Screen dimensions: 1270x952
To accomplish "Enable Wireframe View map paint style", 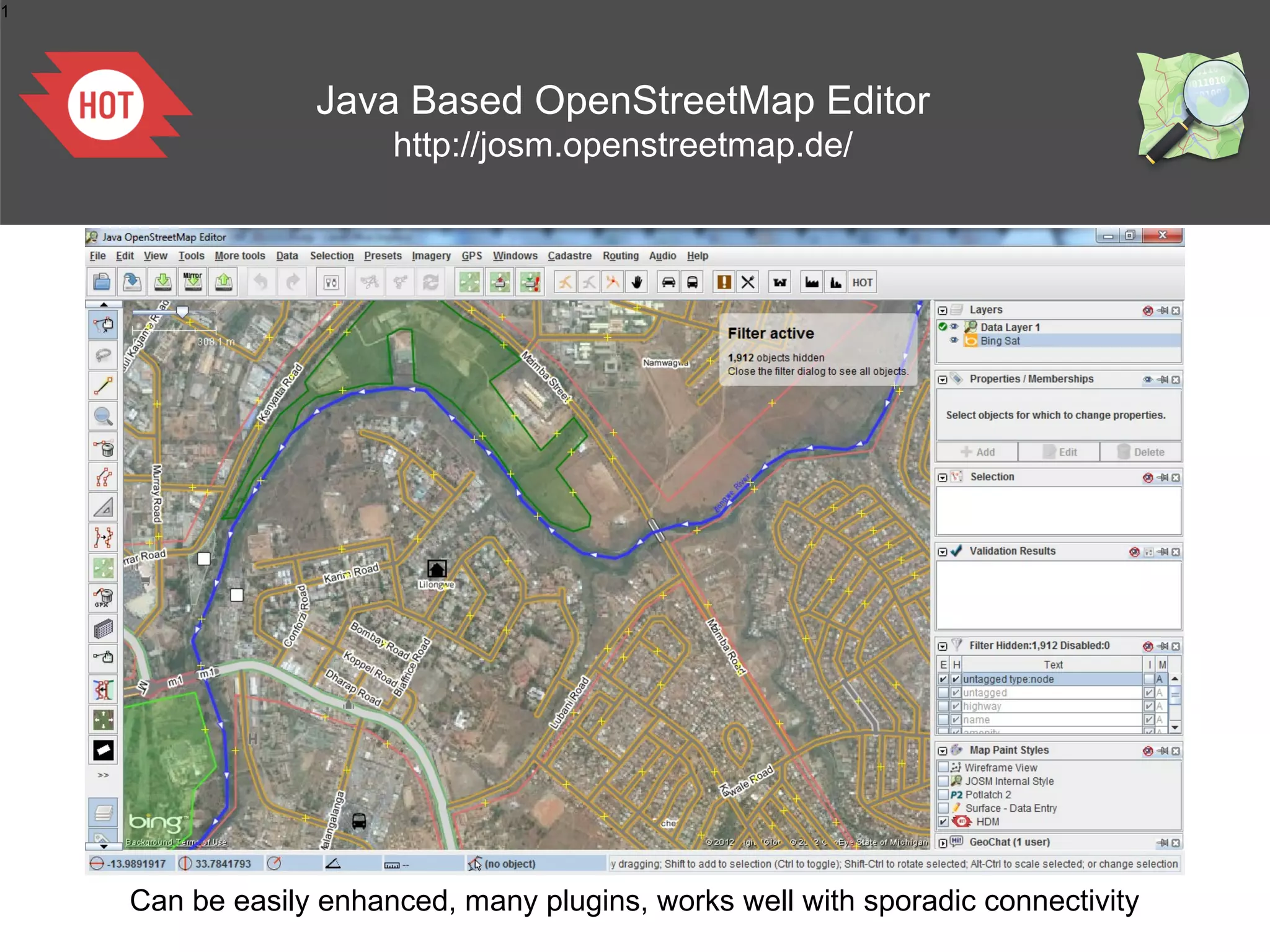I will 943,767.
